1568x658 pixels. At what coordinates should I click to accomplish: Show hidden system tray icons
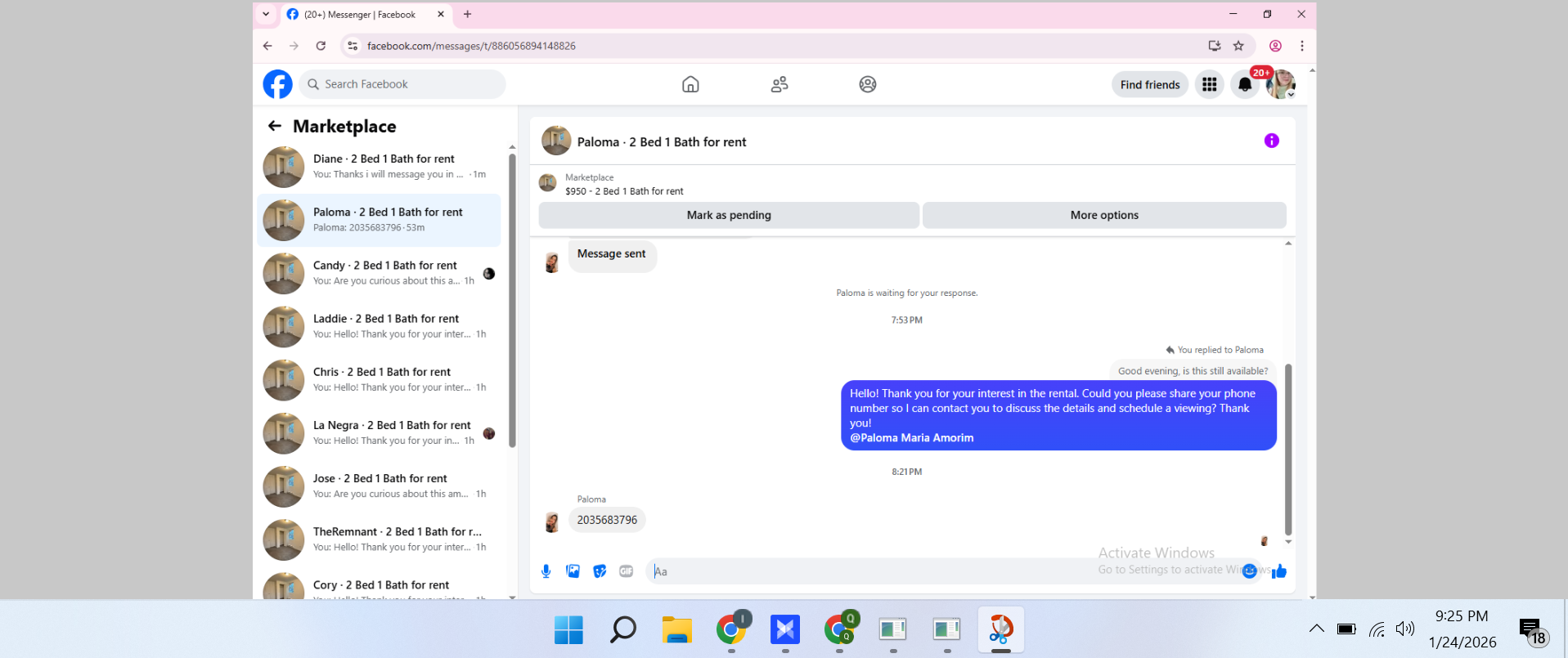(x=1316, y=629)
